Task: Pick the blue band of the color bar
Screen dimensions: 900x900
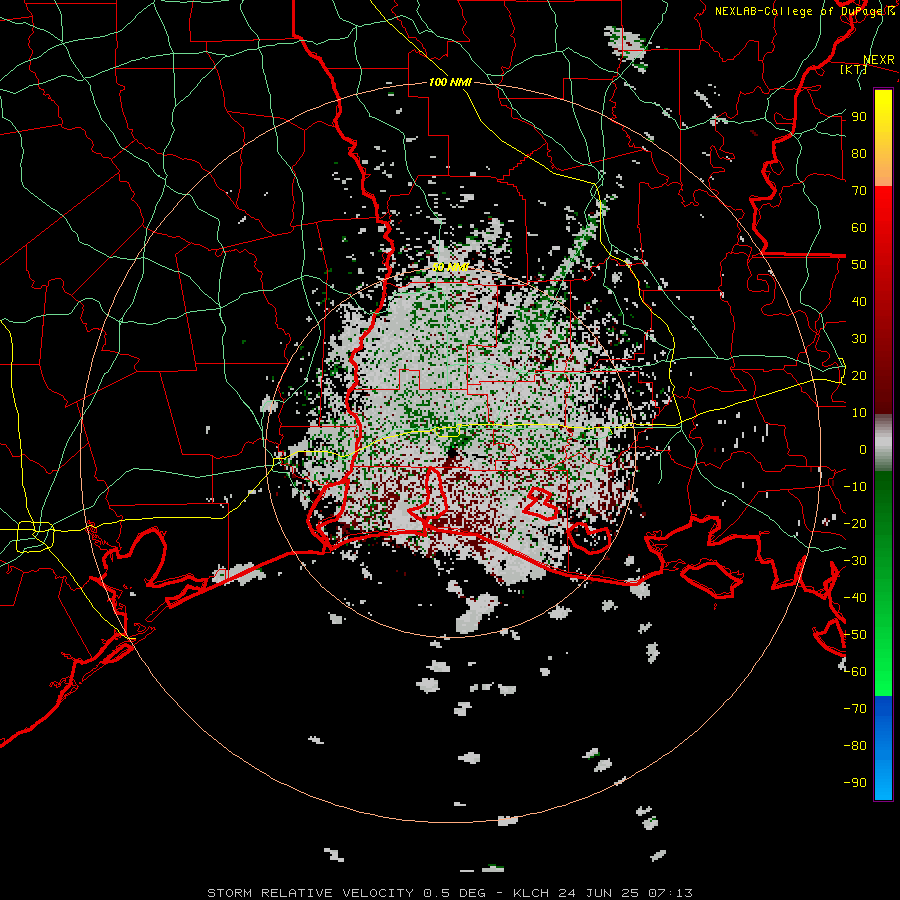Action: pos(883,747)
